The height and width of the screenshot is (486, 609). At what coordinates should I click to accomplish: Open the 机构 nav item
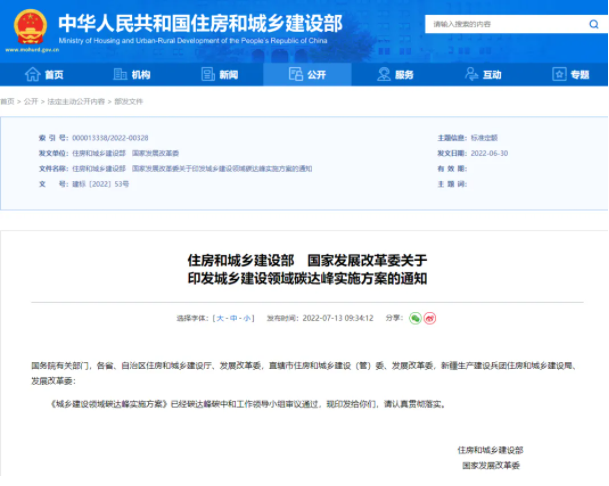click(x=132, y=74)
